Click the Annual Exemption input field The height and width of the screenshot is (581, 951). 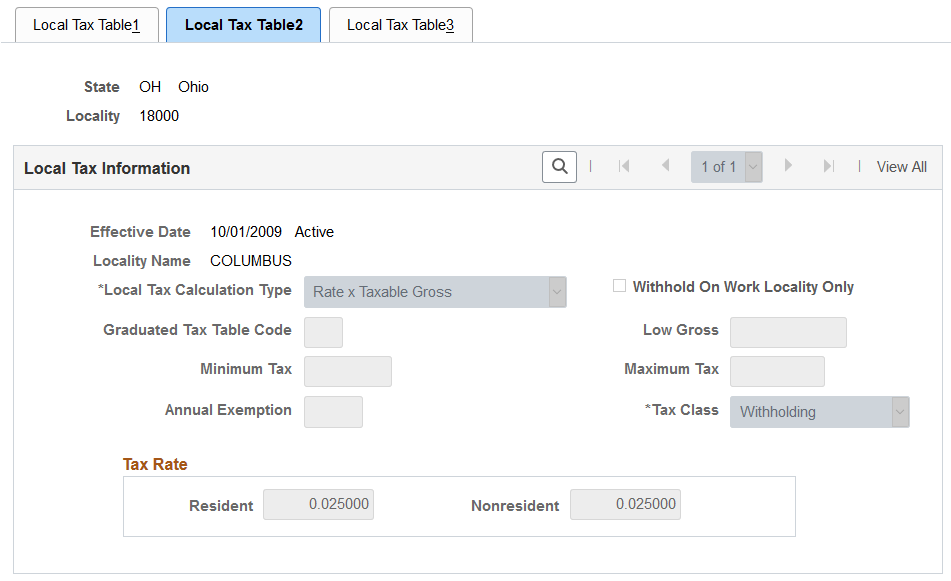click(x=333, y=412)
